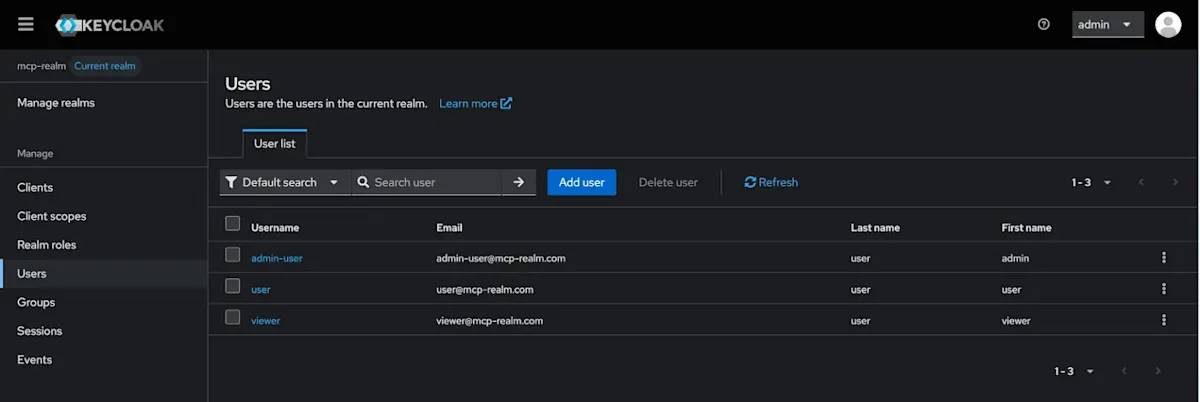Click the Username column header

tap(275, 227)
